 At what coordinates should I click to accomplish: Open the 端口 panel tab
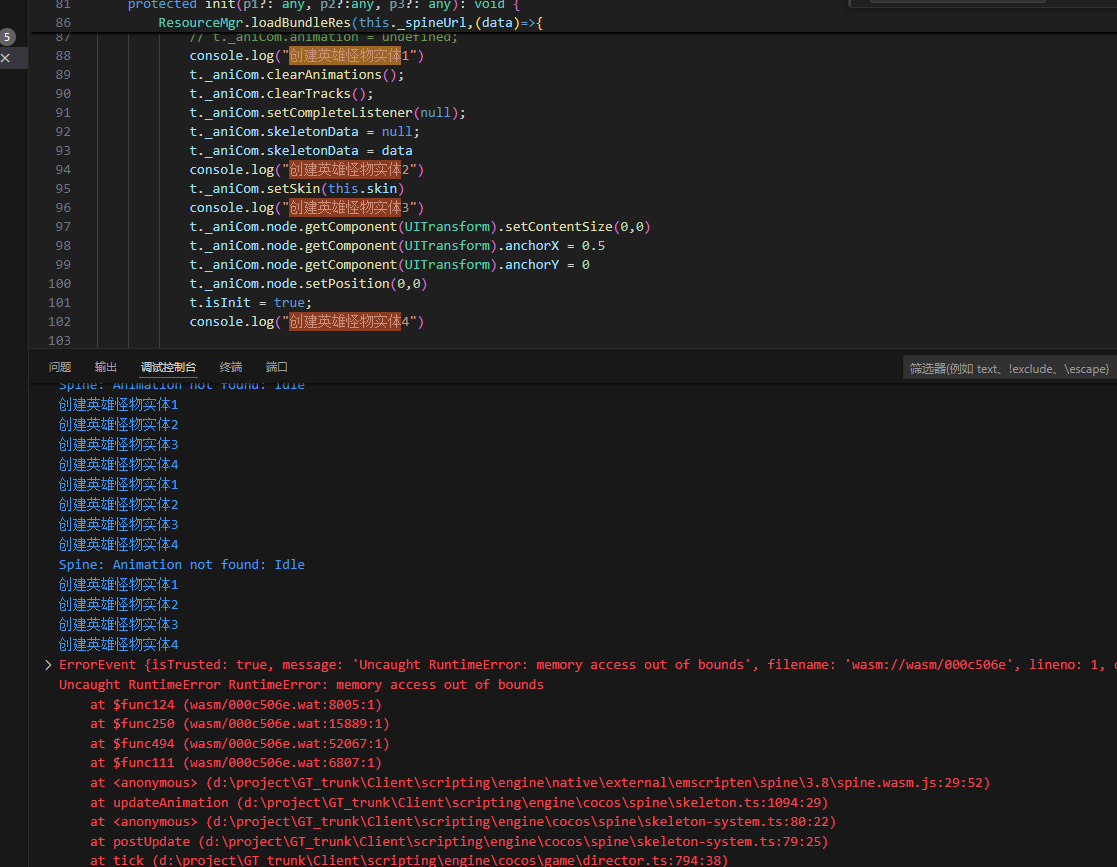point(276,367)
